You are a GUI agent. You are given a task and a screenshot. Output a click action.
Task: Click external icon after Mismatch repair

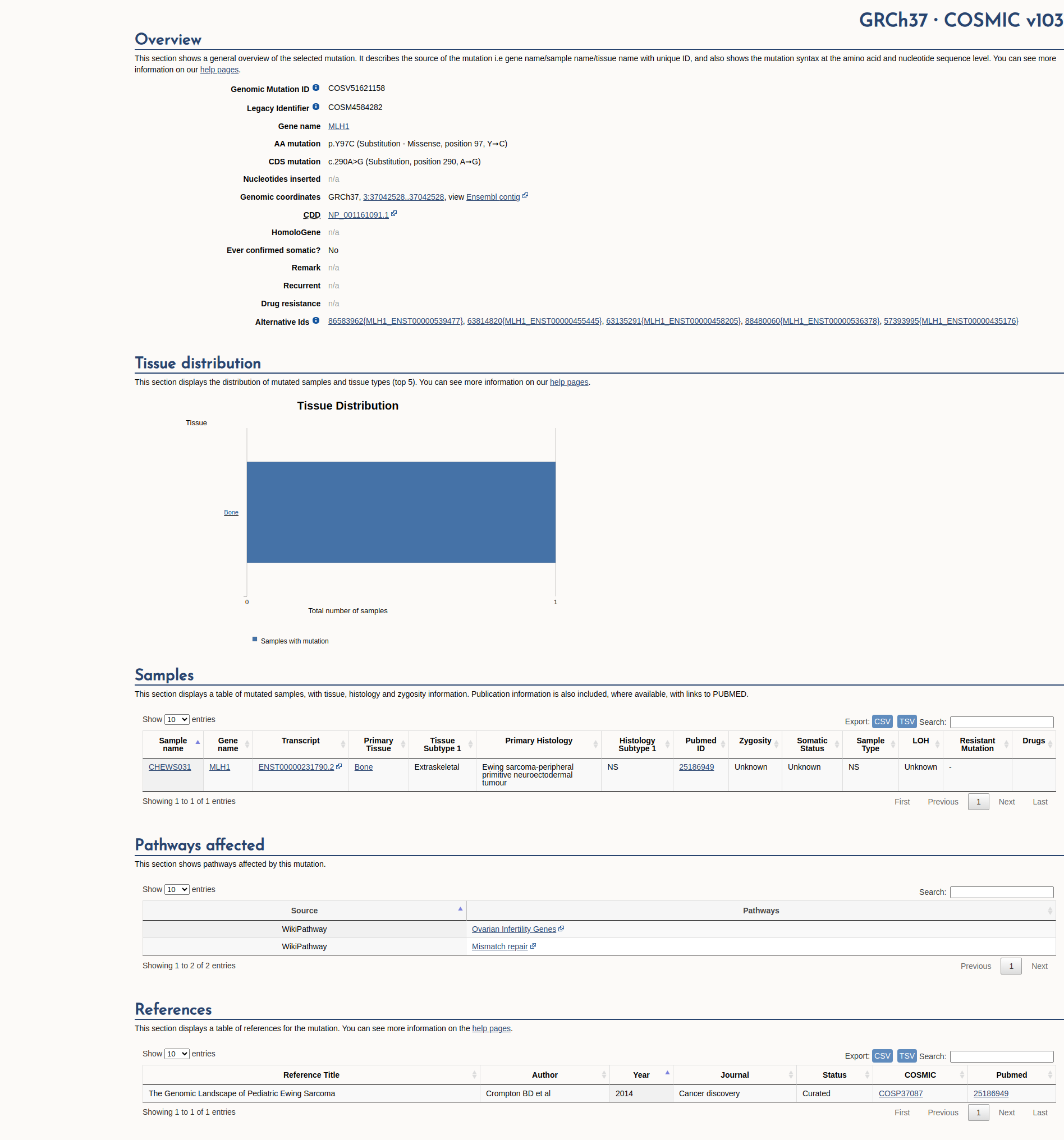[533, 945]
